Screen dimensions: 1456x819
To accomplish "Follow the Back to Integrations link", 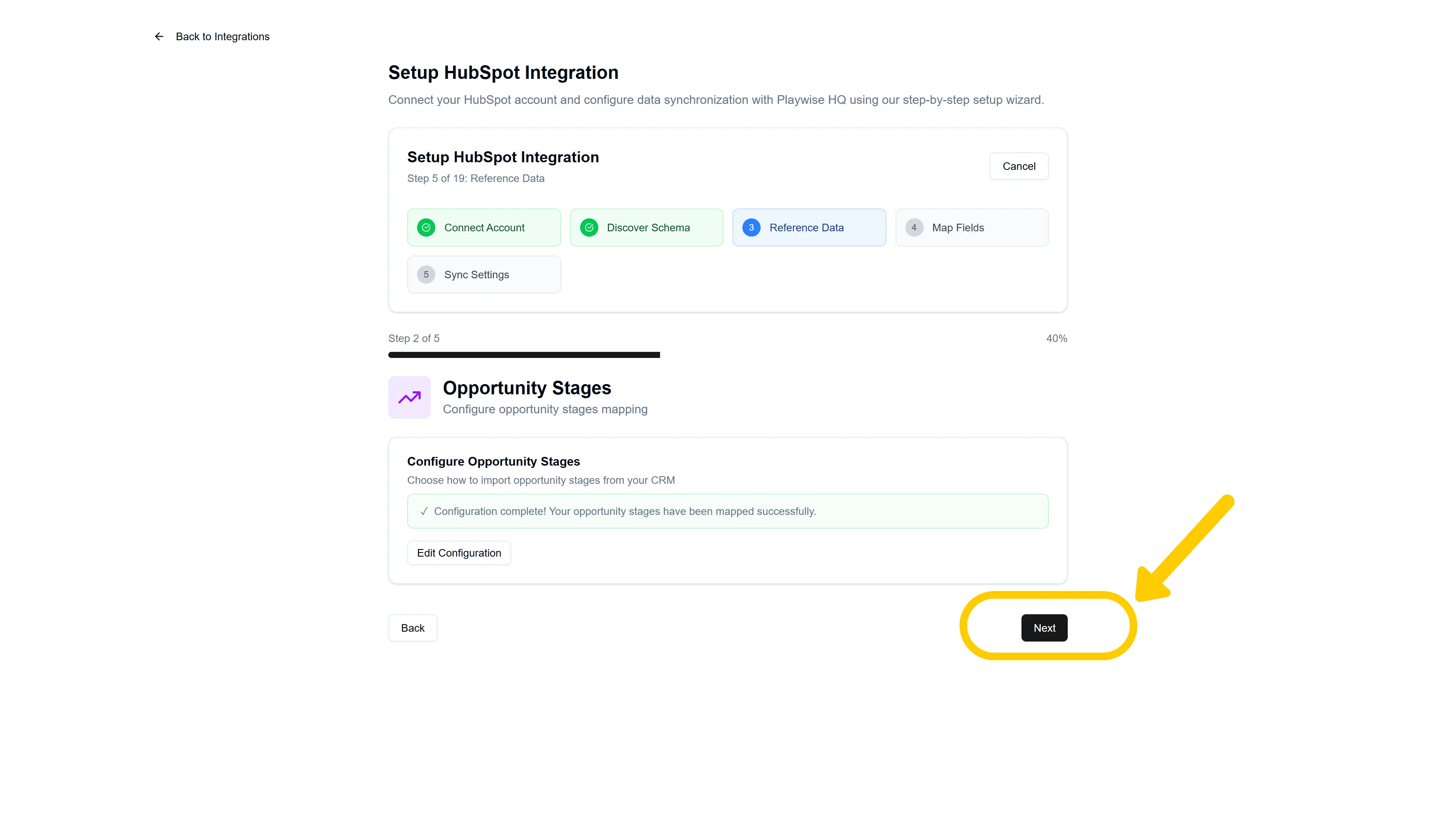I will tap(222, 37).
